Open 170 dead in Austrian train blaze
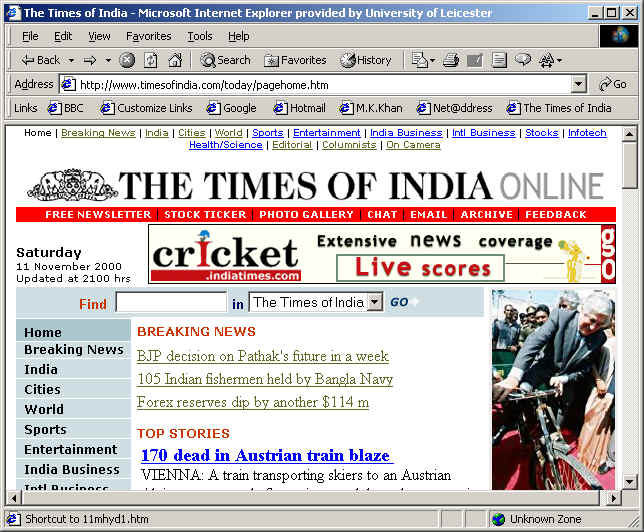644x532 pixels. 267,455
